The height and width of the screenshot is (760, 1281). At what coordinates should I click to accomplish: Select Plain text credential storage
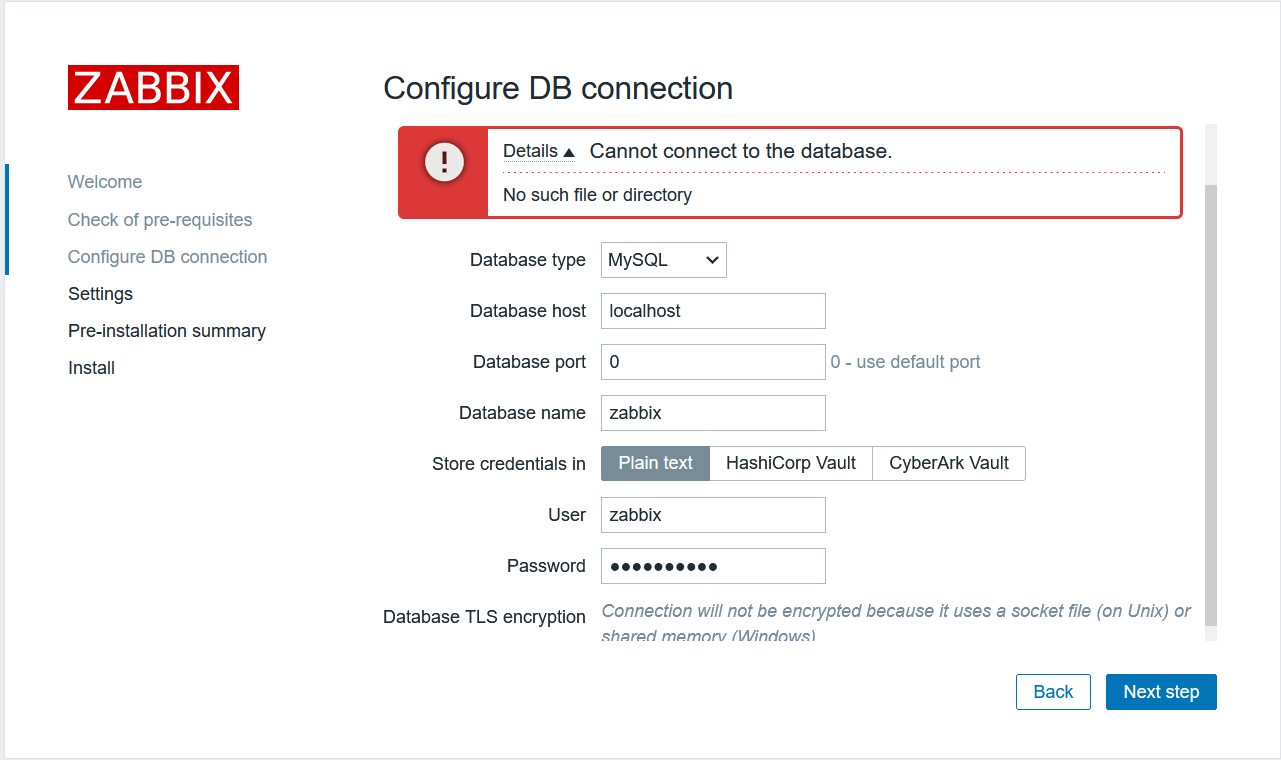[x=655, y=463]
